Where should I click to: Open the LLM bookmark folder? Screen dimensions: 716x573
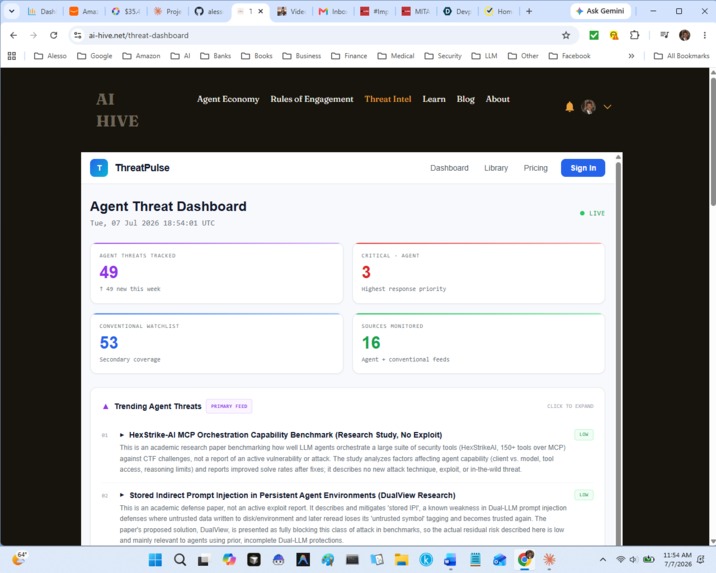484,56
